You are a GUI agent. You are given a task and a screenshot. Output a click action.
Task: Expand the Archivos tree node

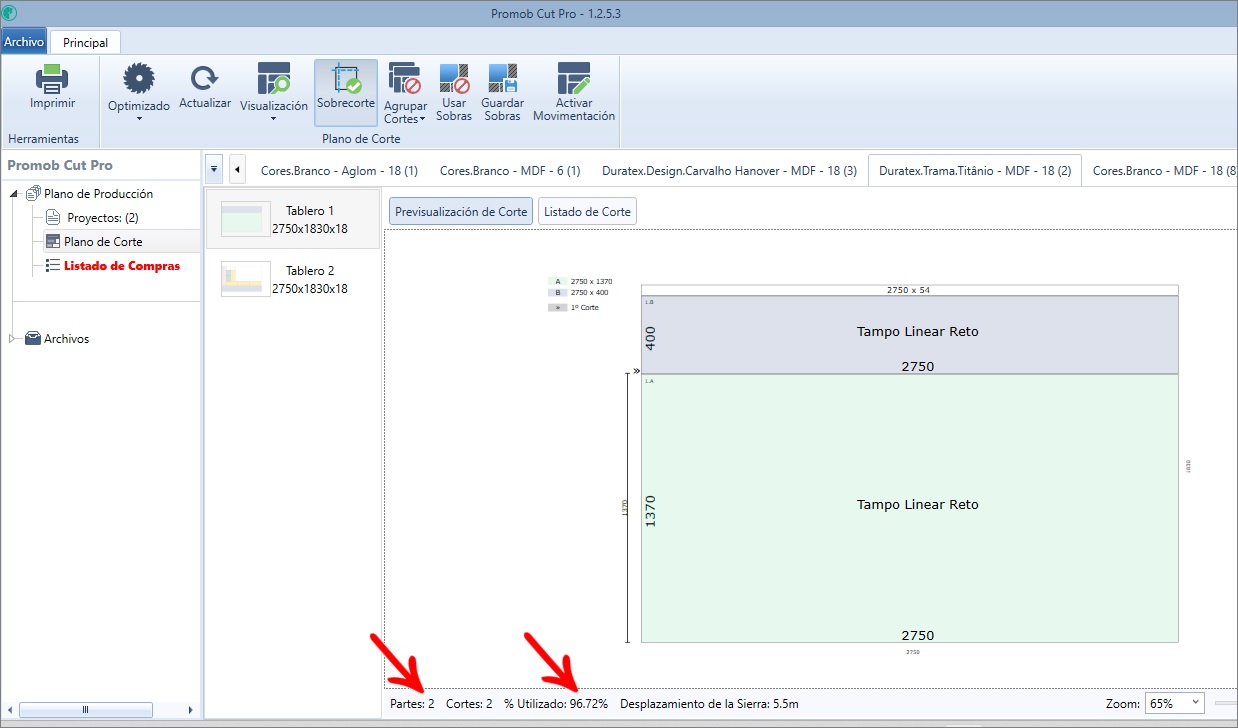tap(14, 339)
